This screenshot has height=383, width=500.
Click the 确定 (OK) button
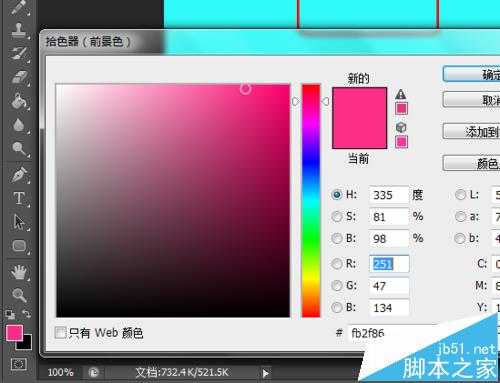point(471,74)
